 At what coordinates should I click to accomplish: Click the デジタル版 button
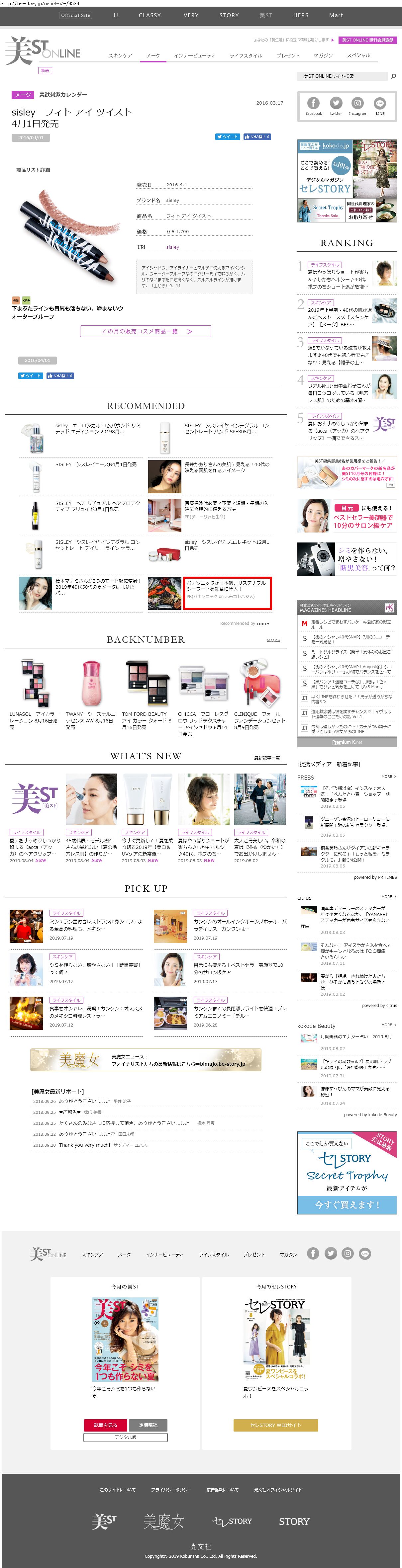(126, 1437)
